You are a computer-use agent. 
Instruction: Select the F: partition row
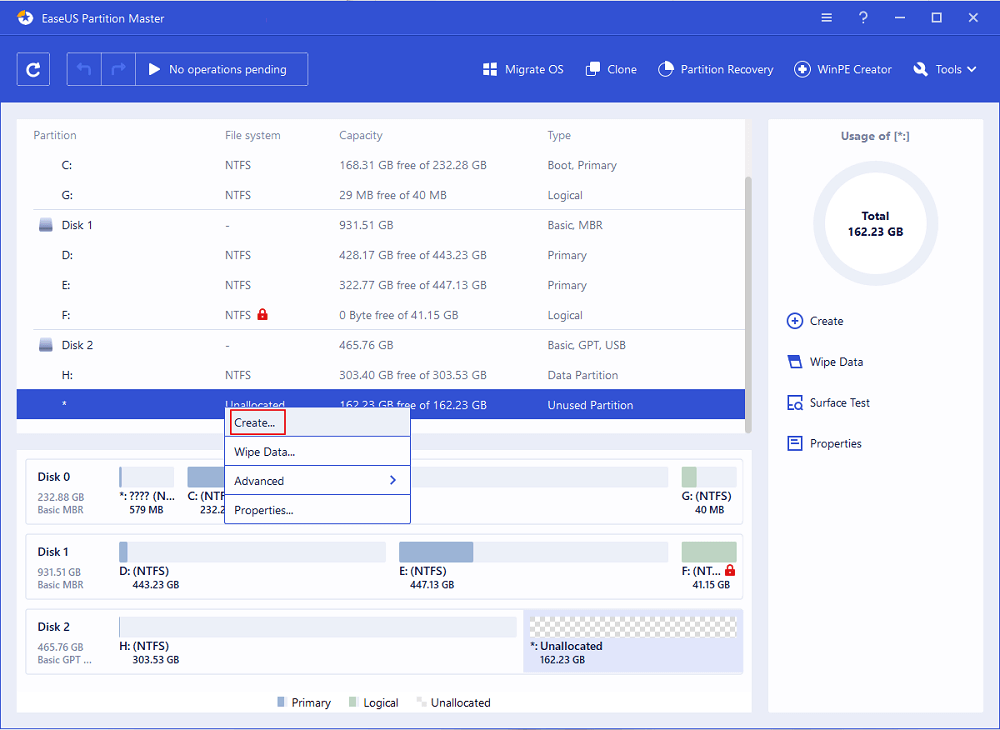pyautogui.click(x=381, y=315)
